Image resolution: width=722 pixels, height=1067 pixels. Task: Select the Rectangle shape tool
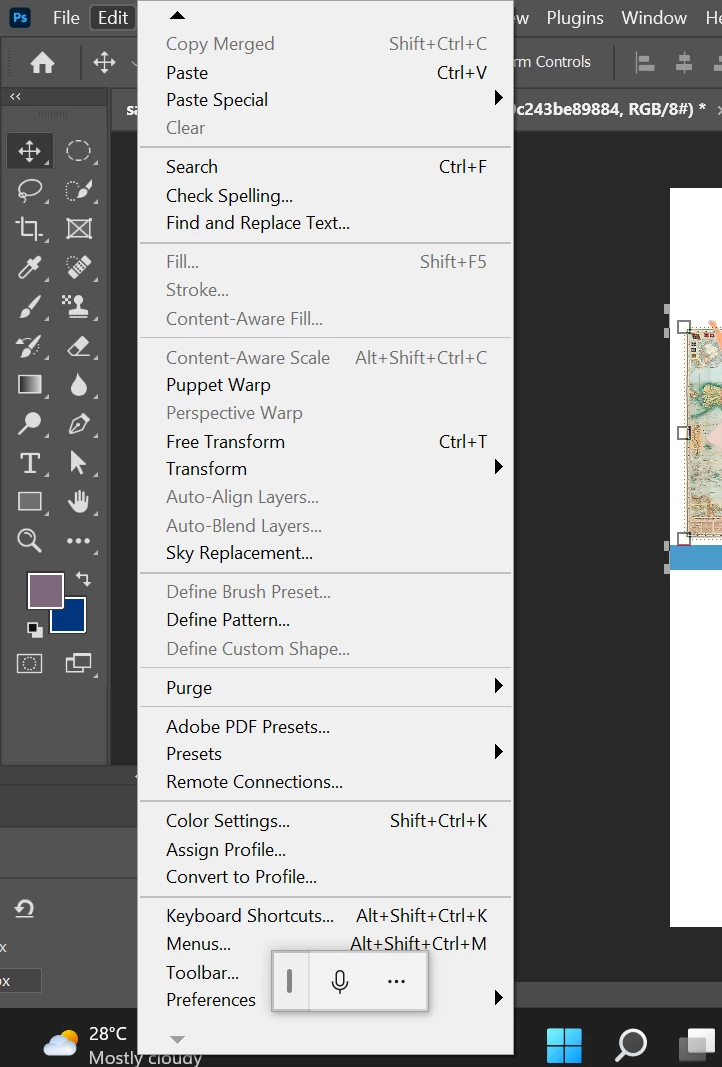[29, 502]
